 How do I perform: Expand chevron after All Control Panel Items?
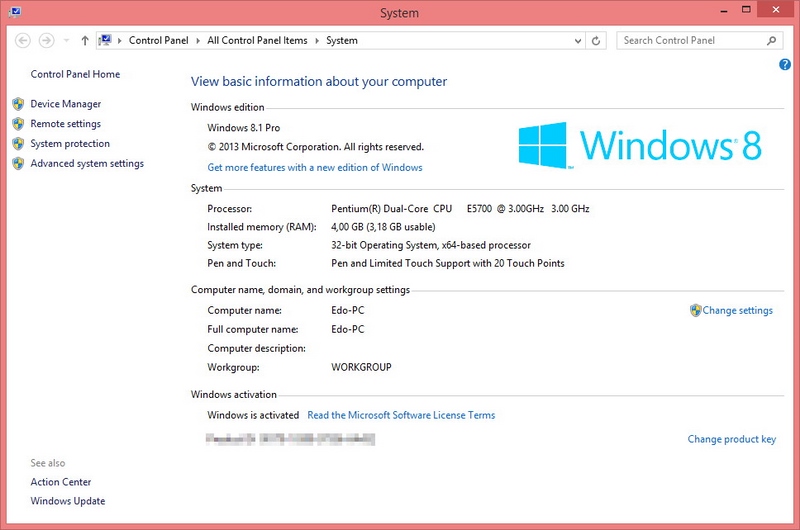[x=317, y=41]
